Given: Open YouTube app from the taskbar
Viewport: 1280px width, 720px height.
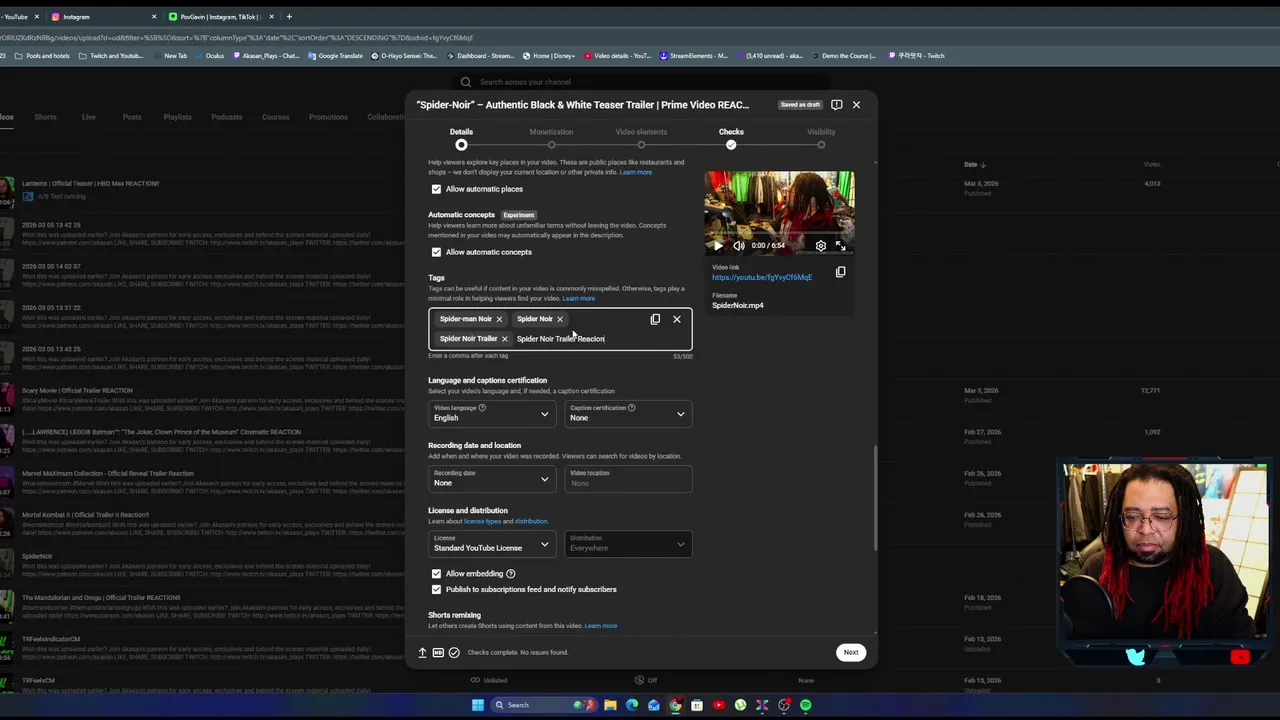Looking at the screenshot, I should (x=718, y=705).
